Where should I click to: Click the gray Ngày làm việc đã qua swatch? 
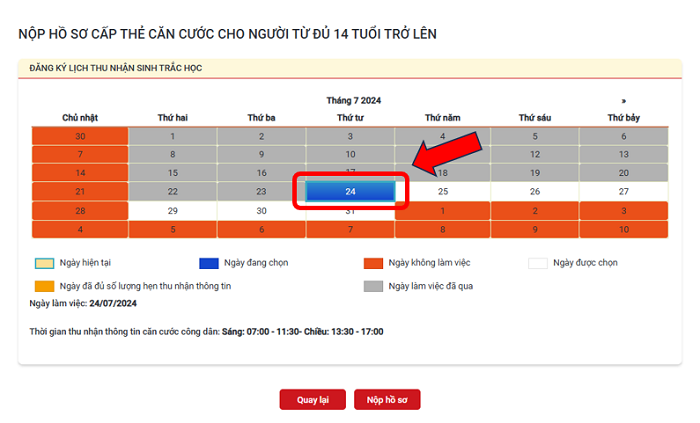373,285
